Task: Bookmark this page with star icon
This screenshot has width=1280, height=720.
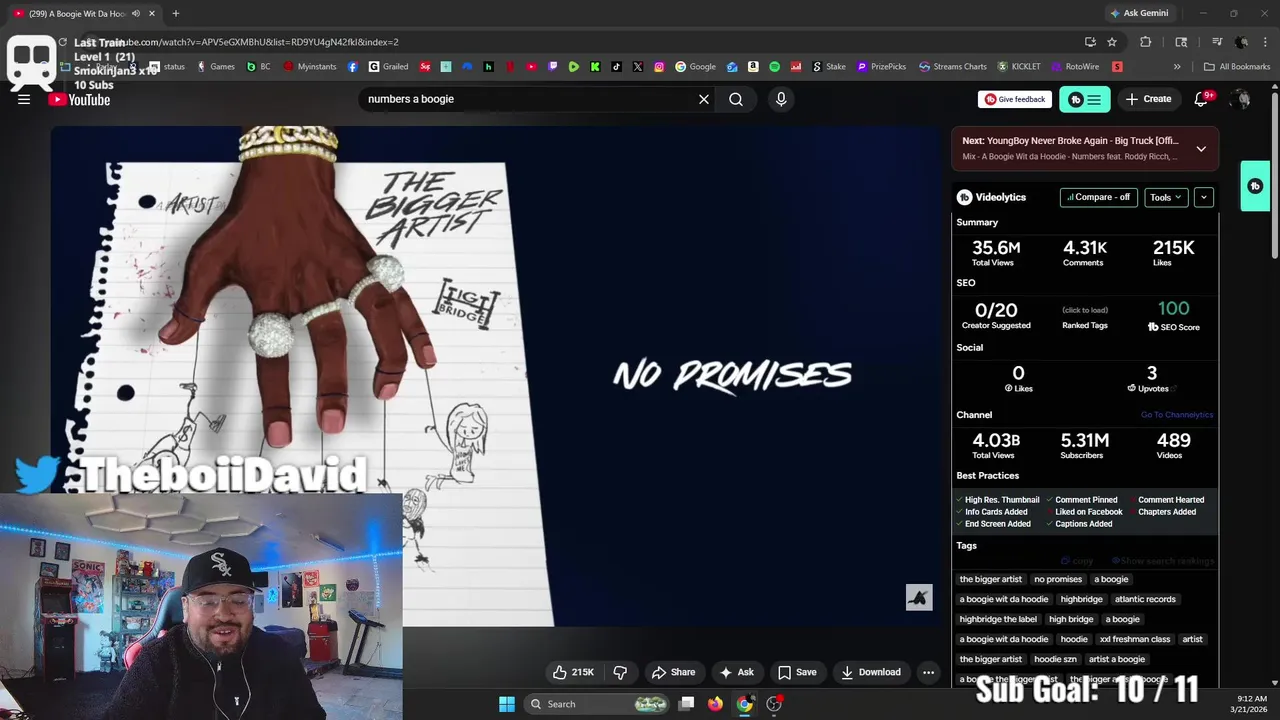Action: pyautogui.click(x=1112, y=42)
